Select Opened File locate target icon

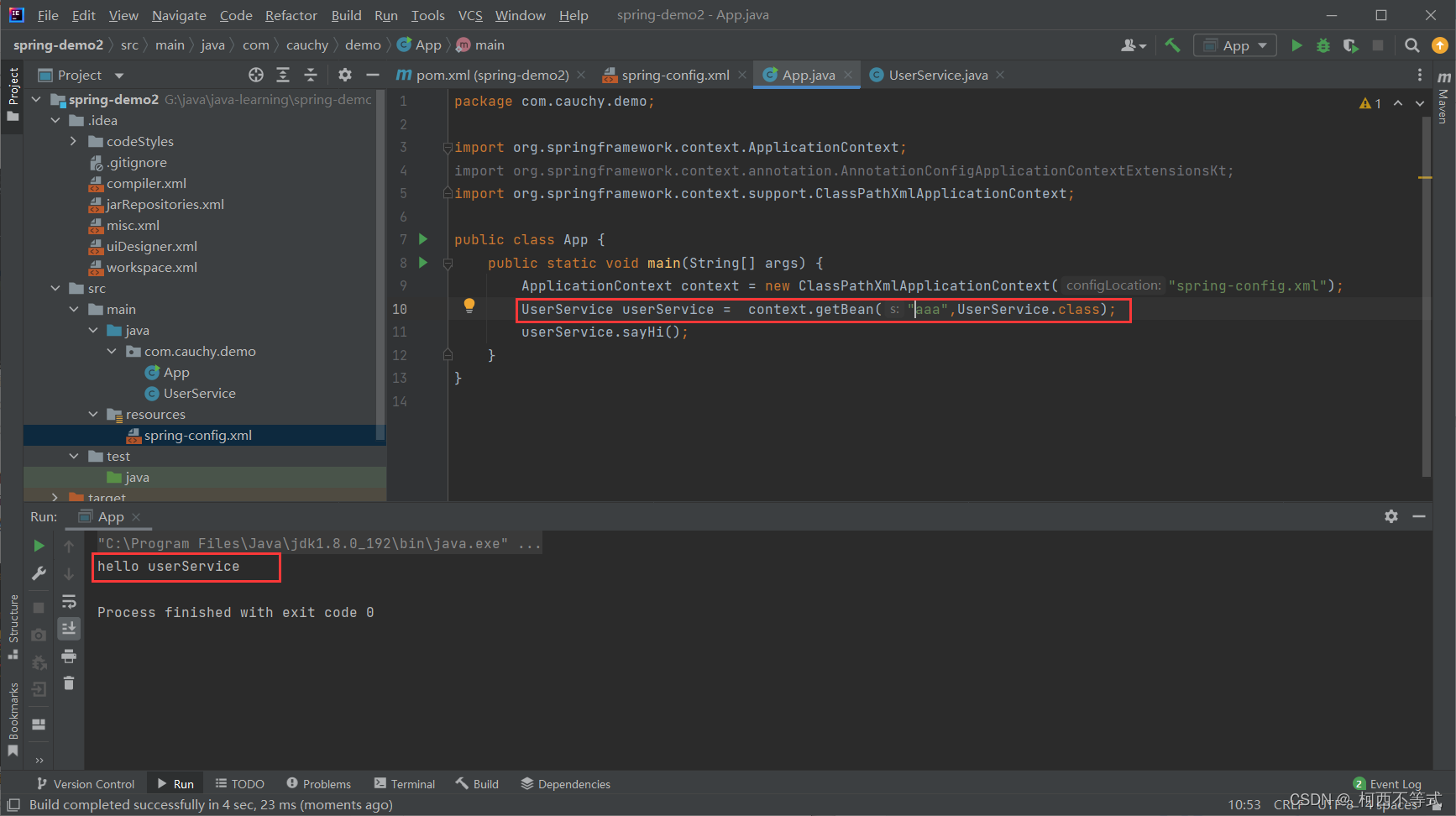pyautogui.click(x=256, y=75)
